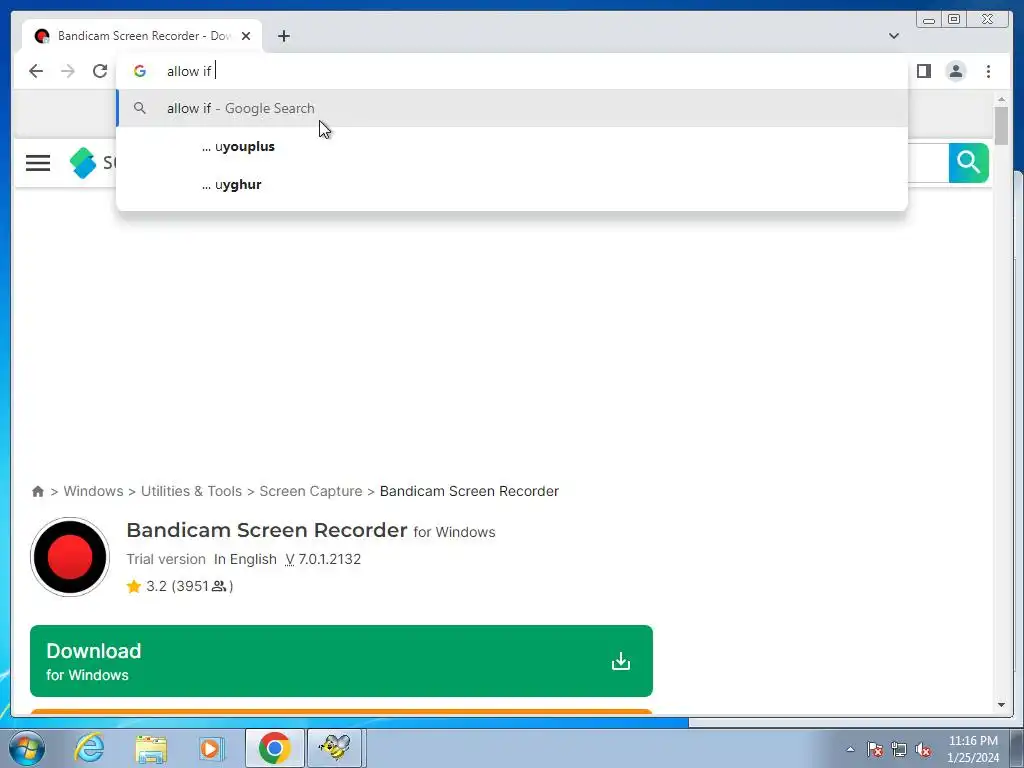Click the page scrollbar up arrow
The image size is (1024, 768).
coord(1001,100)
